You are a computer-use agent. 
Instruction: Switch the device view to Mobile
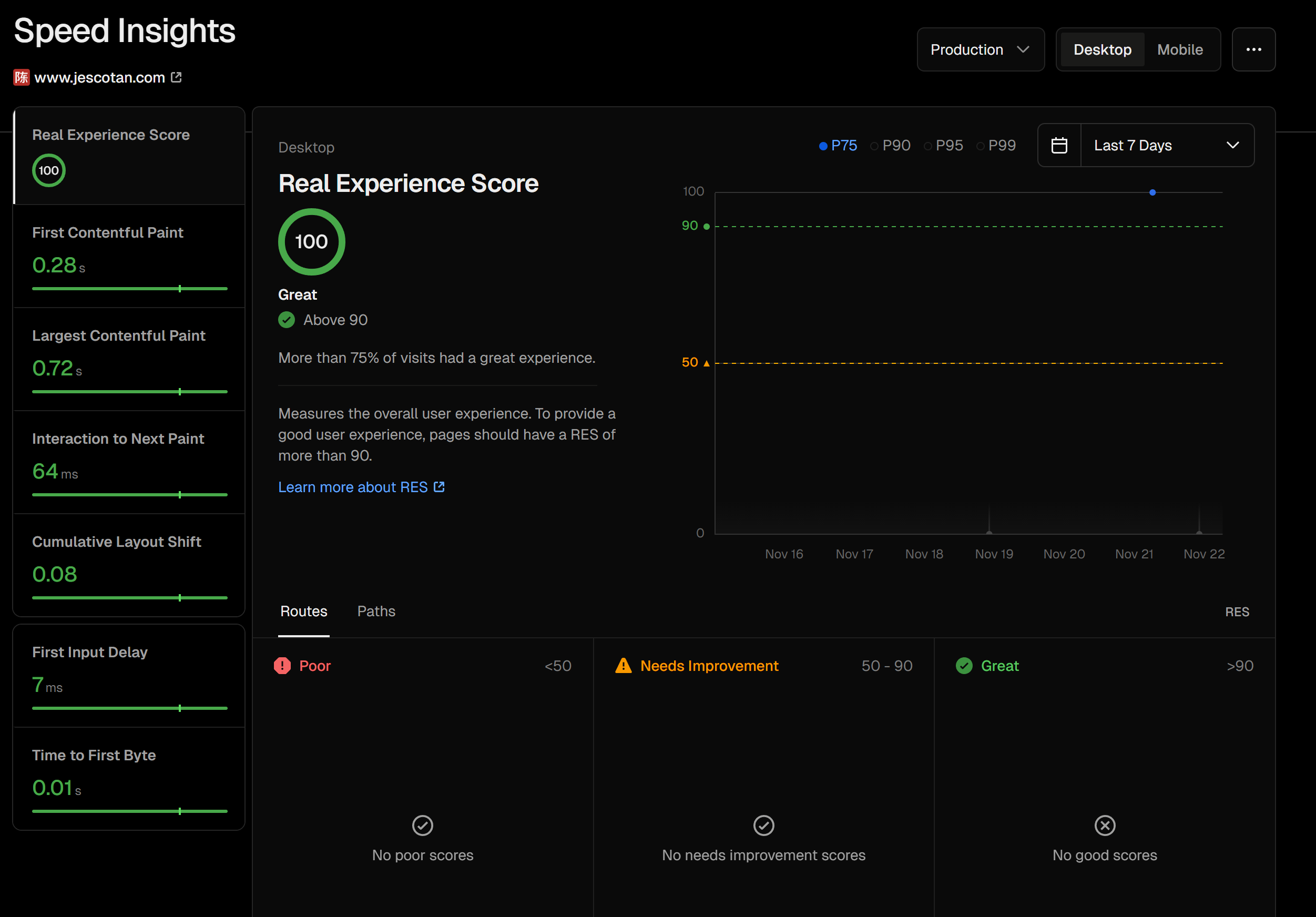tap(1181, 49)
